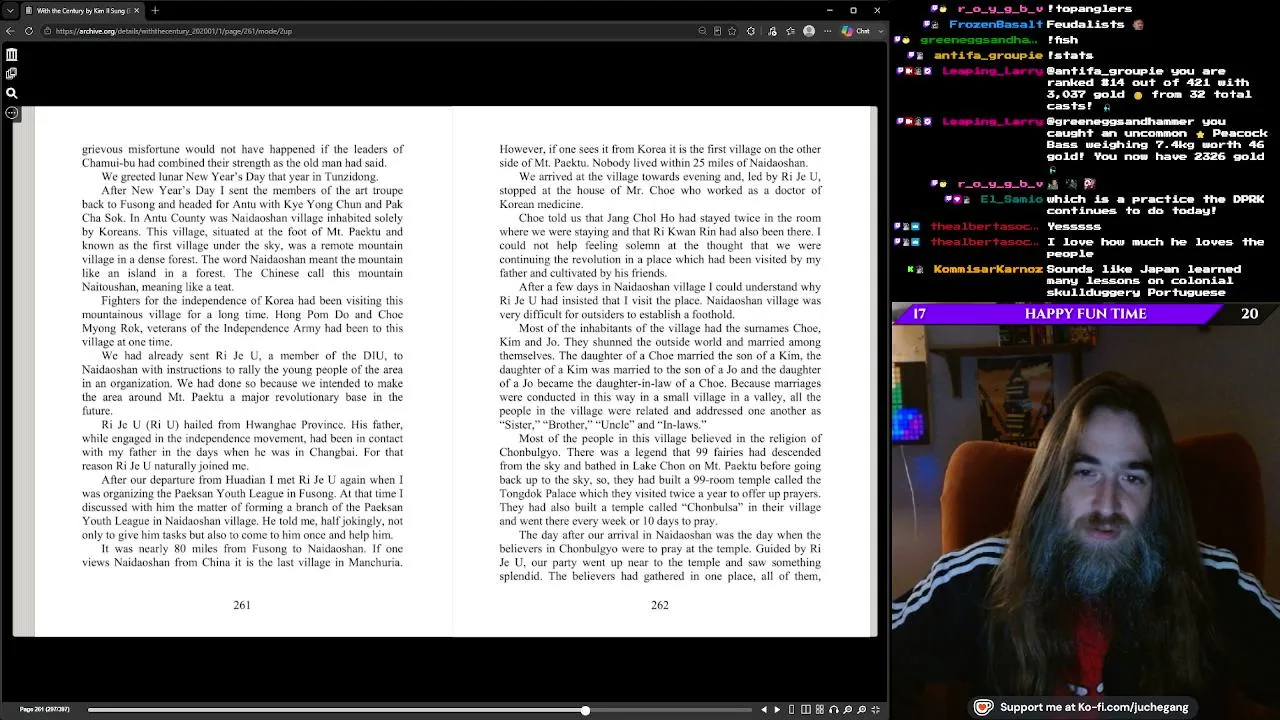The width and height of the screenshot is (1280, 720).
Task: Click the 'HAPPY FUN TIME' overlay title
Action: (1085, 313)
